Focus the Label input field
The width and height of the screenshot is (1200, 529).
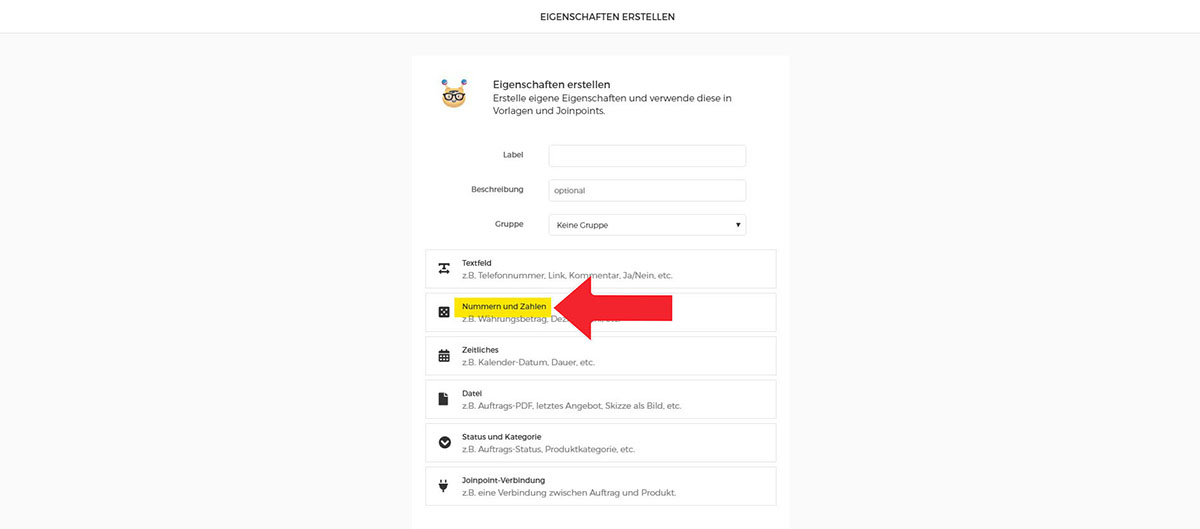pos(647,156)
